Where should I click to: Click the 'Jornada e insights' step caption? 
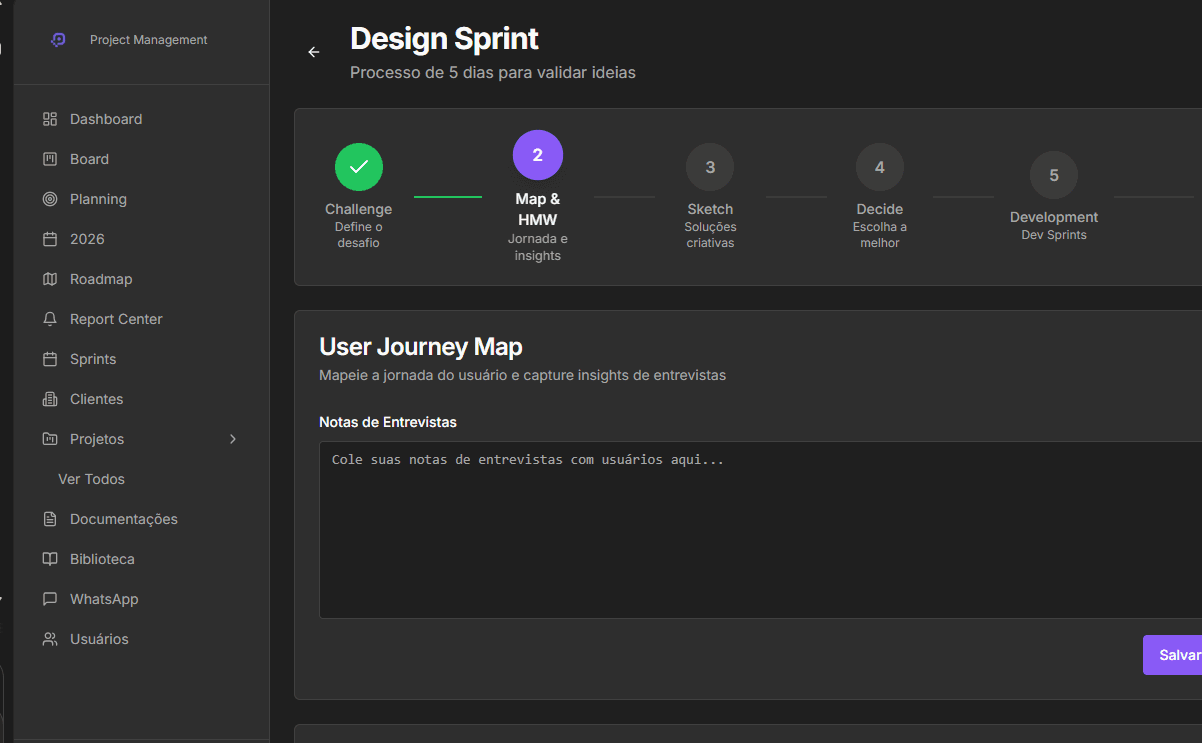click(538, 248)
